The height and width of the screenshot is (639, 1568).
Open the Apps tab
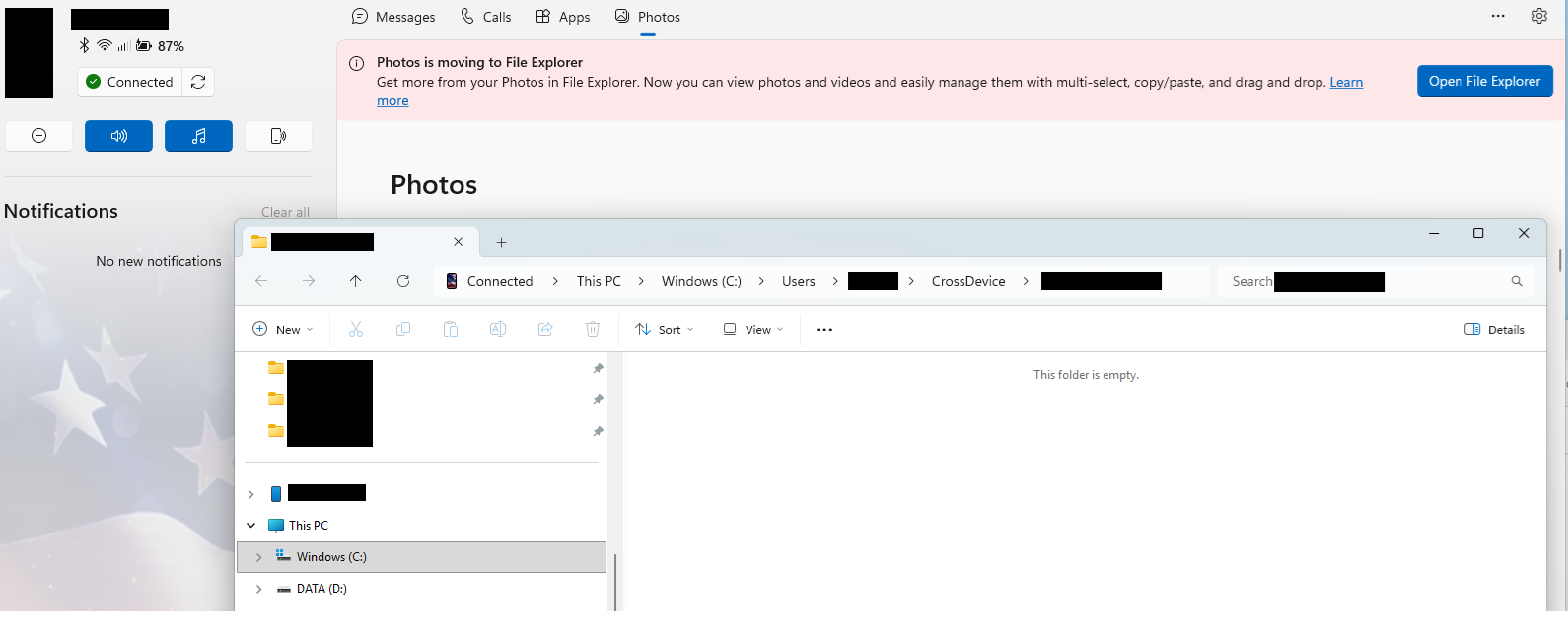tap(562, 17)
